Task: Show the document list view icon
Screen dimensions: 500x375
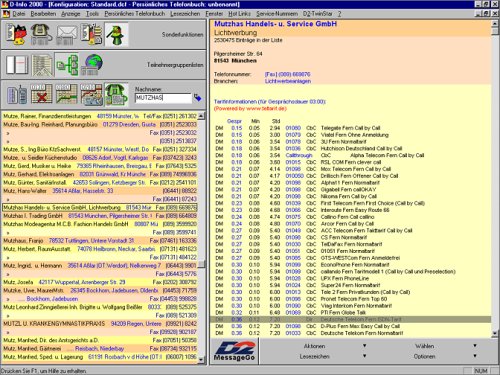Action: pyautogui.click(x=42, y=64)
